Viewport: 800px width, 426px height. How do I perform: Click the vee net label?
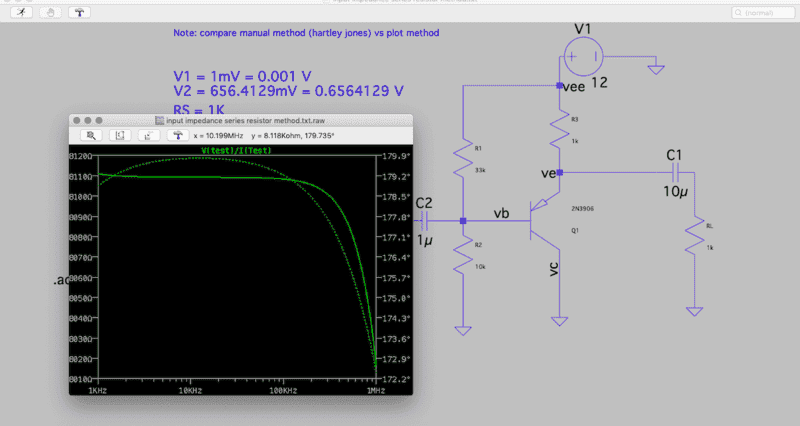pyautogui.click(x=574, y=87)
